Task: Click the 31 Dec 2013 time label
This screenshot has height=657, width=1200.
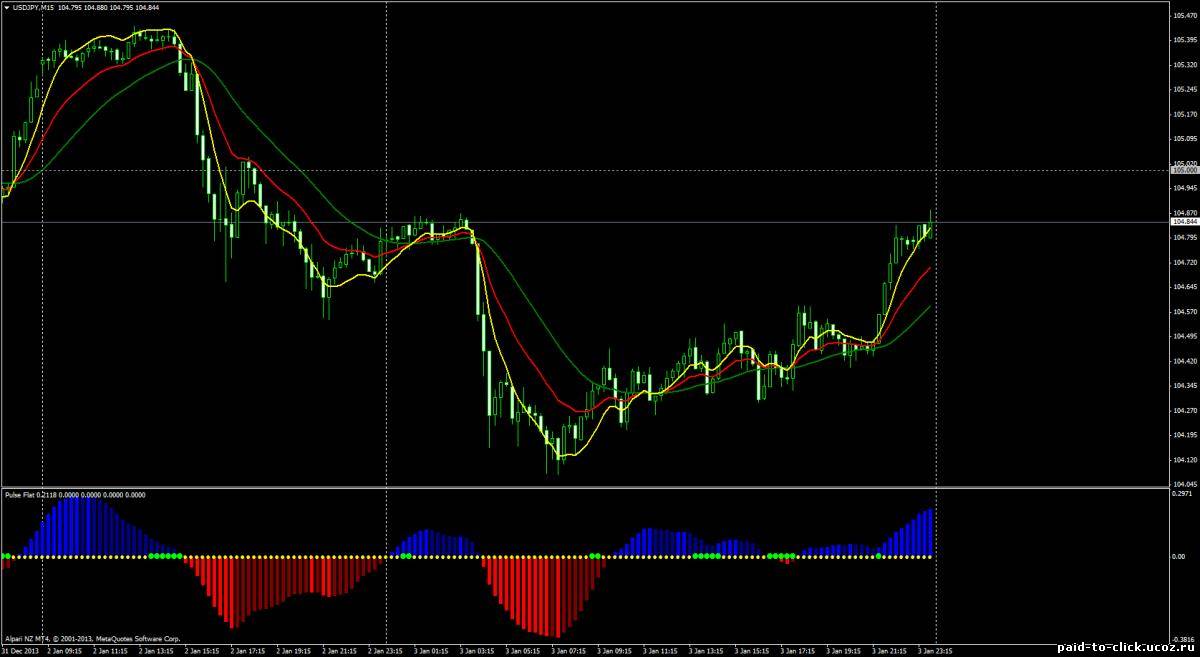Action: (x=19, y=649)
